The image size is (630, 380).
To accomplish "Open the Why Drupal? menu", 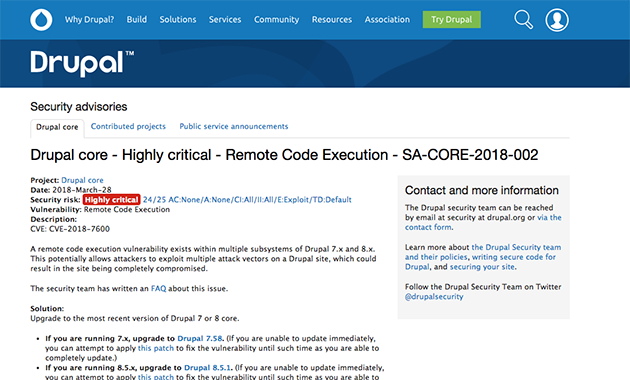I will [89, 19].
